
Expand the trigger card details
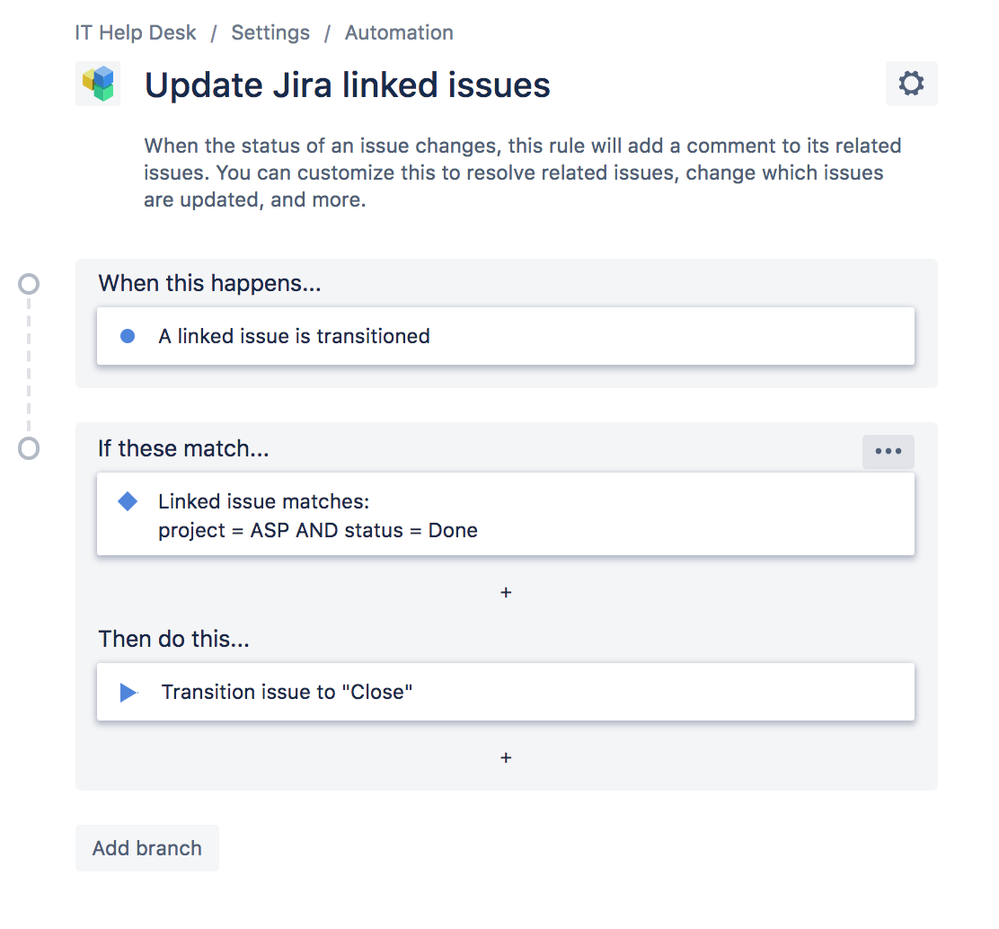(505, 336)
